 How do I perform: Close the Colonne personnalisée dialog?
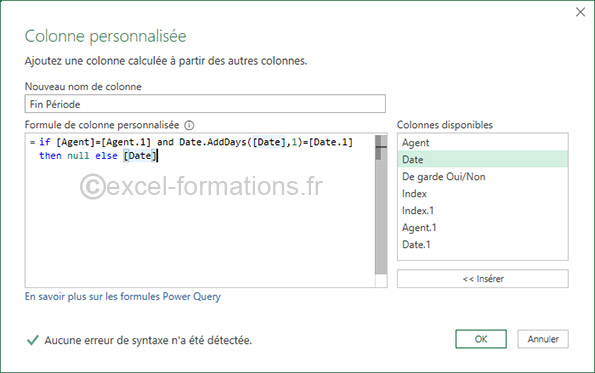coord(580,12)
